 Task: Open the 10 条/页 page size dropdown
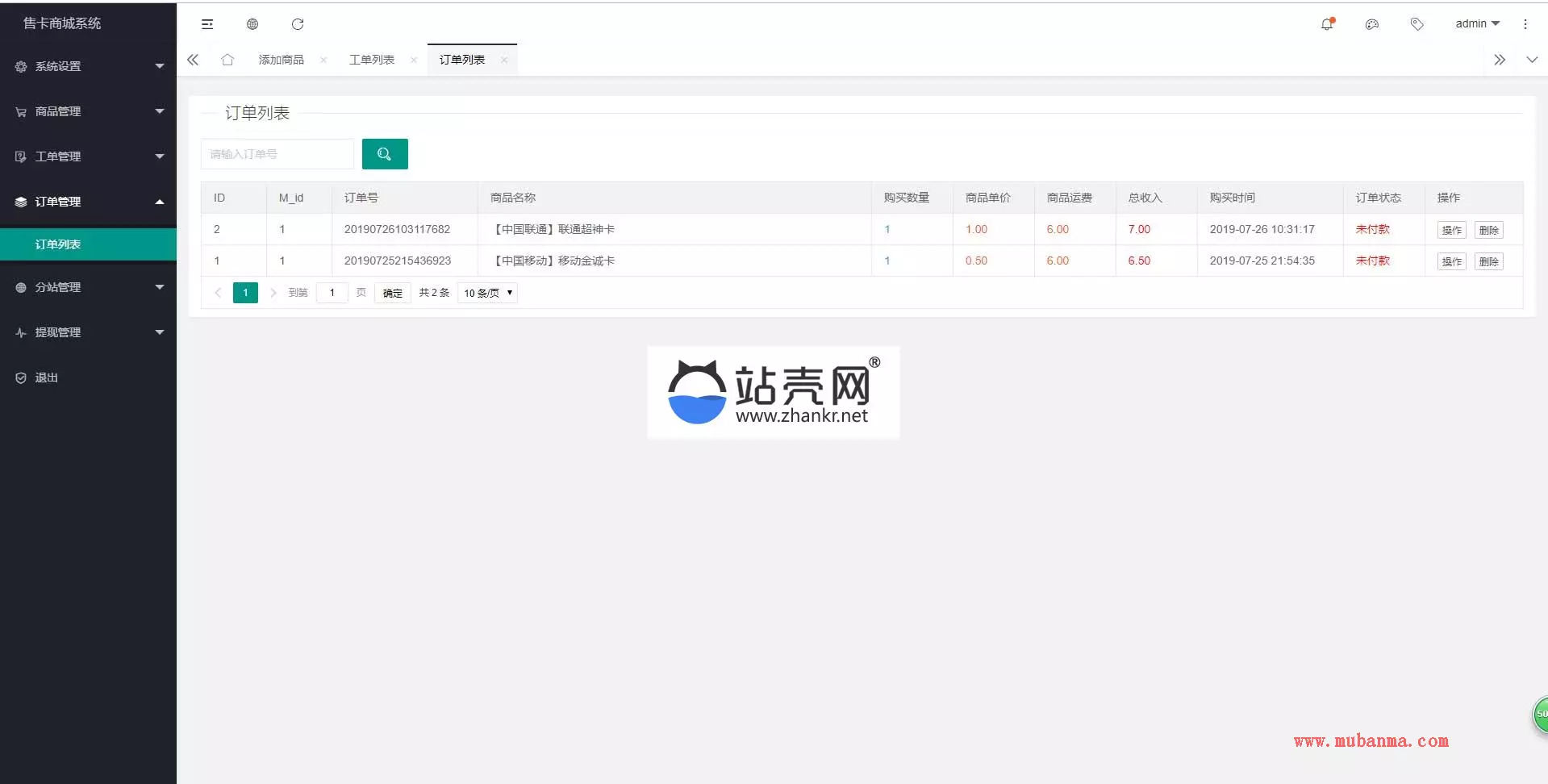pos(487,293)
